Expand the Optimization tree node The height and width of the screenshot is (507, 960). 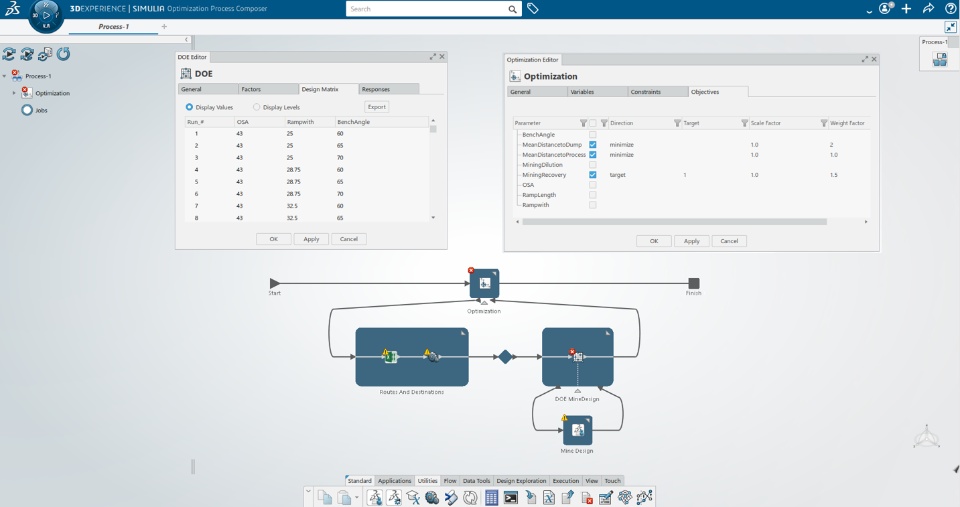point(14,93)
